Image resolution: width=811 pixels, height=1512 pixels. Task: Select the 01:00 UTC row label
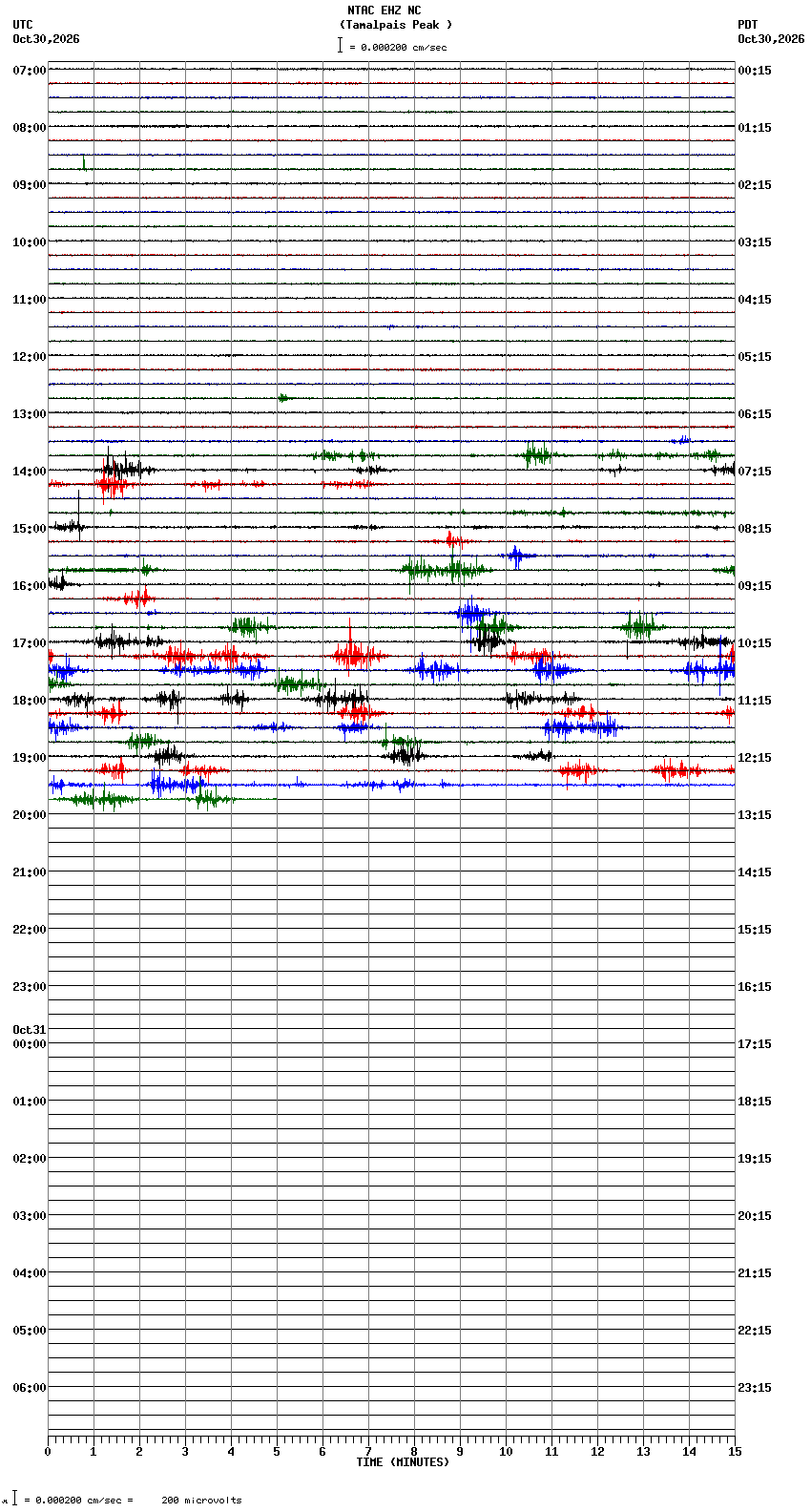tap(30, 1102)
